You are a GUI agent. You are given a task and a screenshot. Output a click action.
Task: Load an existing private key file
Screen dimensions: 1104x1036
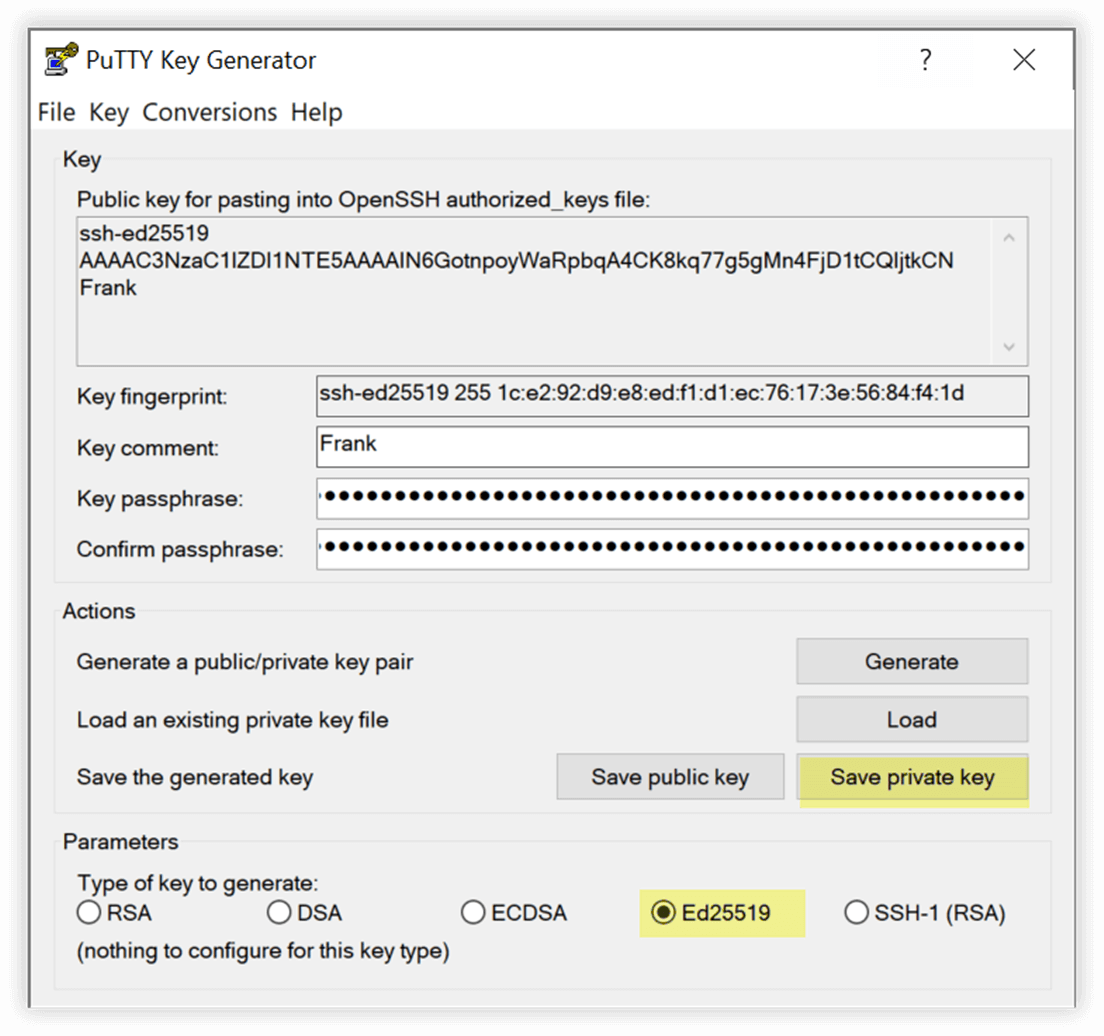(912, 719)
